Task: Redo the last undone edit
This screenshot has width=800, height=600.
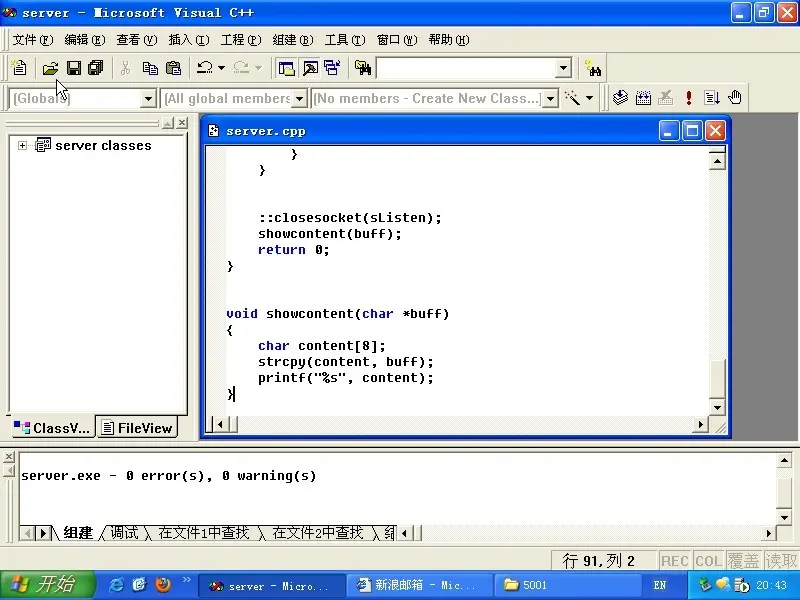Action: pyautogui.click(x=241, y=68)
